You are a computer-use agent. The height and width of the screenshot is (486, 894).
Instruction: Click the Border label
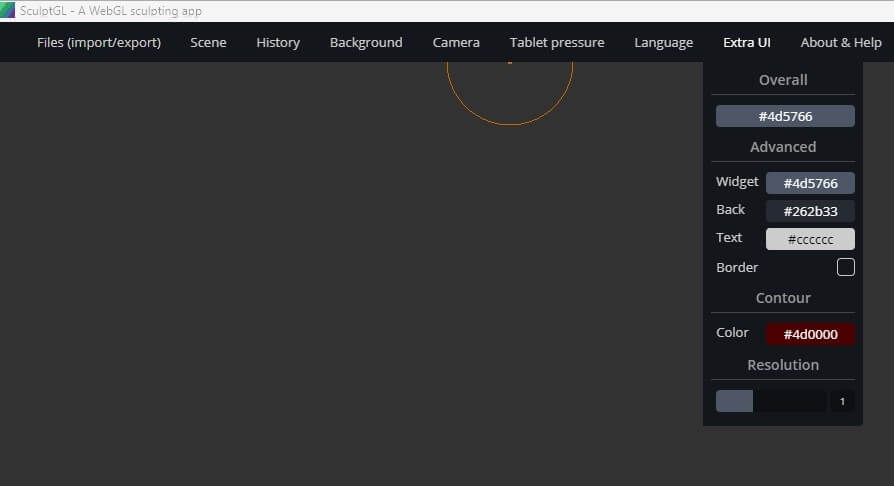click(737, 268)
